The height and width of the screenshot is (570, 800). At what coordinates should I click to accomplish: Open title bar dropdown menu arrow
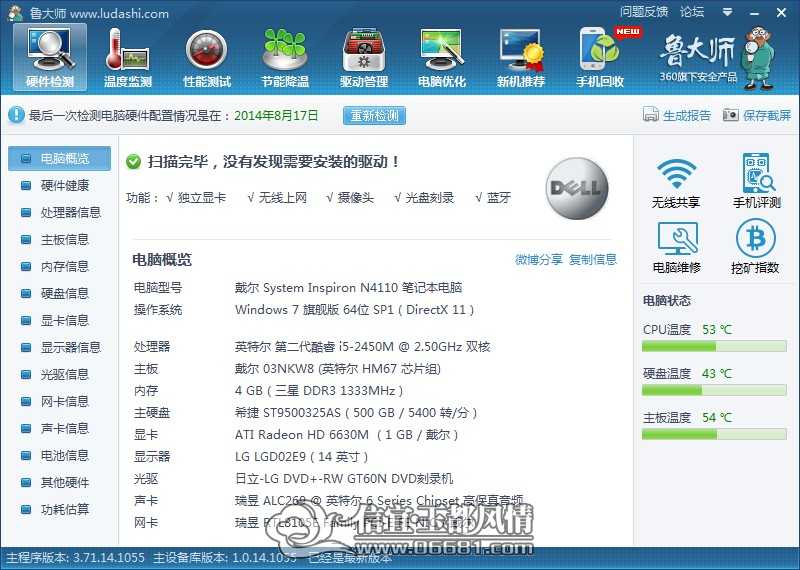[x=728, y=12]
